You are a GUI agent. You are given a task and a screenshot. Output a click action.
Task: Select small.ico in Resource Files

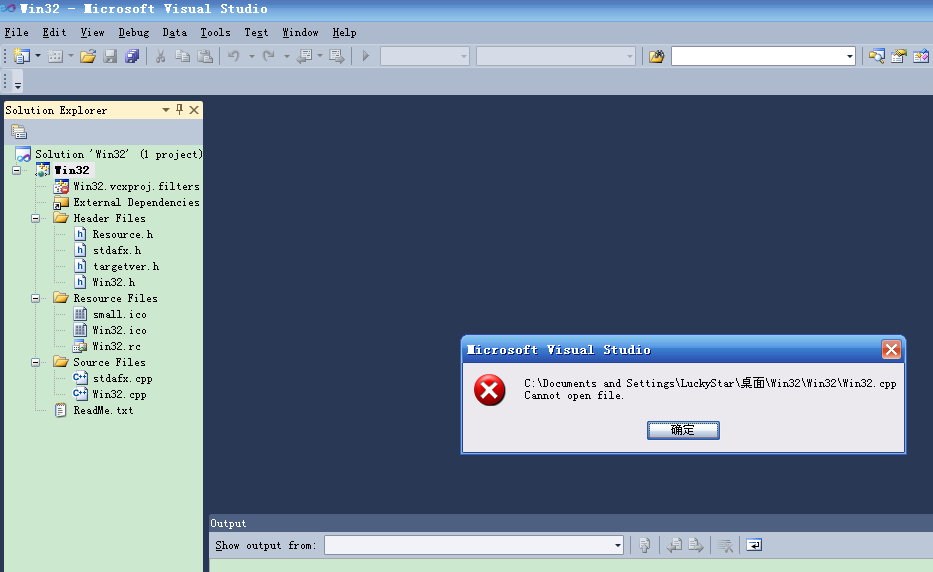point(120,314)
